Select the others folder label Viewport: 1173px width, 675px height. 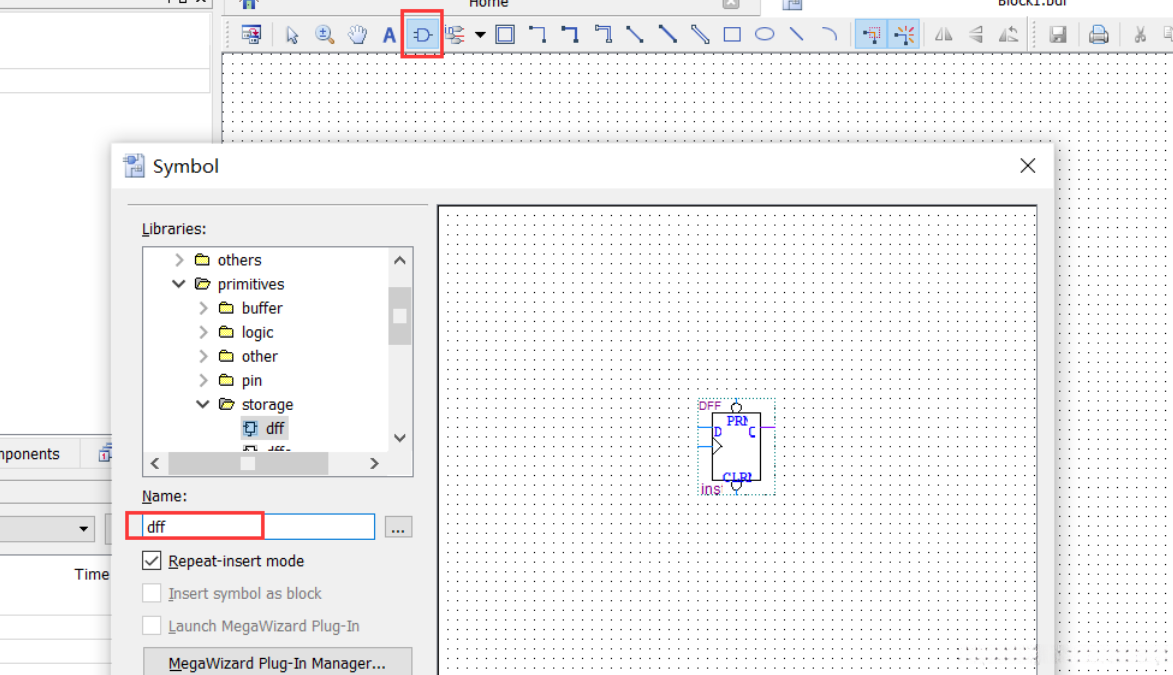coord(239,260)
